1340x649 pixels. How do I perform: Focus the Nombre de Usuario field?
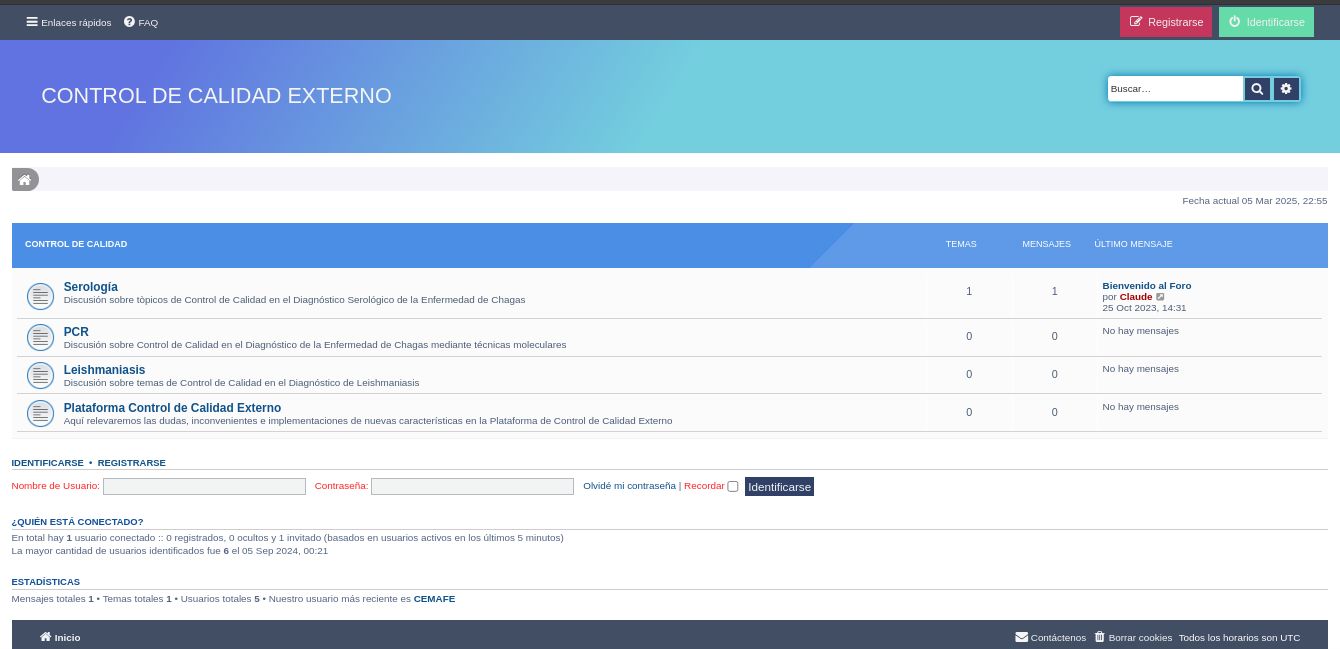pyautogui.click(x=204, y=486)
